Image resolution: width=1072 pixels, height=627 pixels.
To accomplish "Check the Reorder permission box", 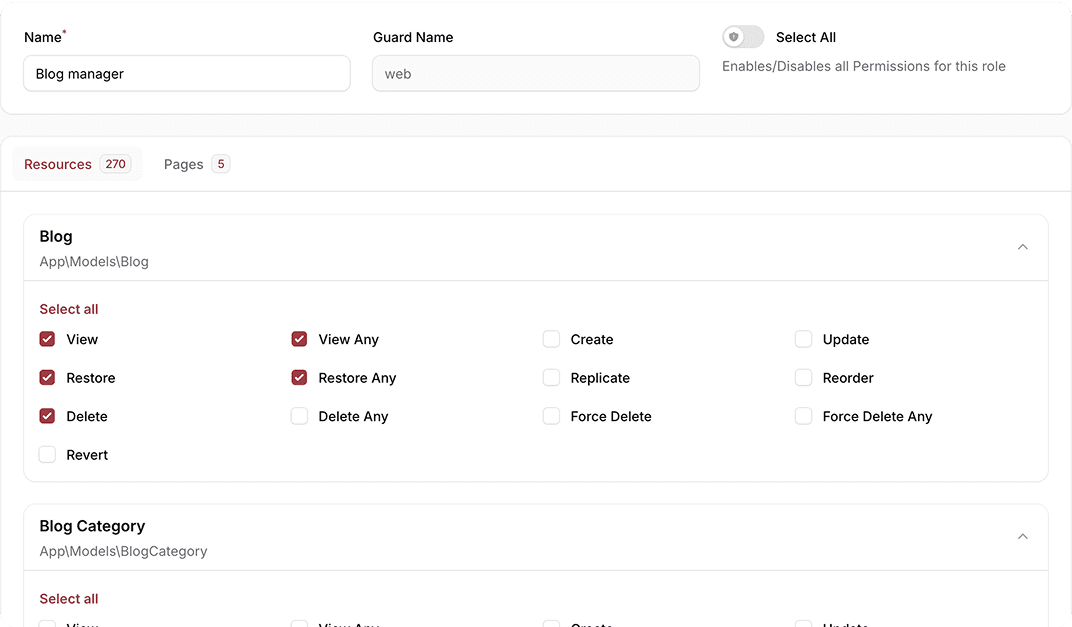I will click(803, 378).
